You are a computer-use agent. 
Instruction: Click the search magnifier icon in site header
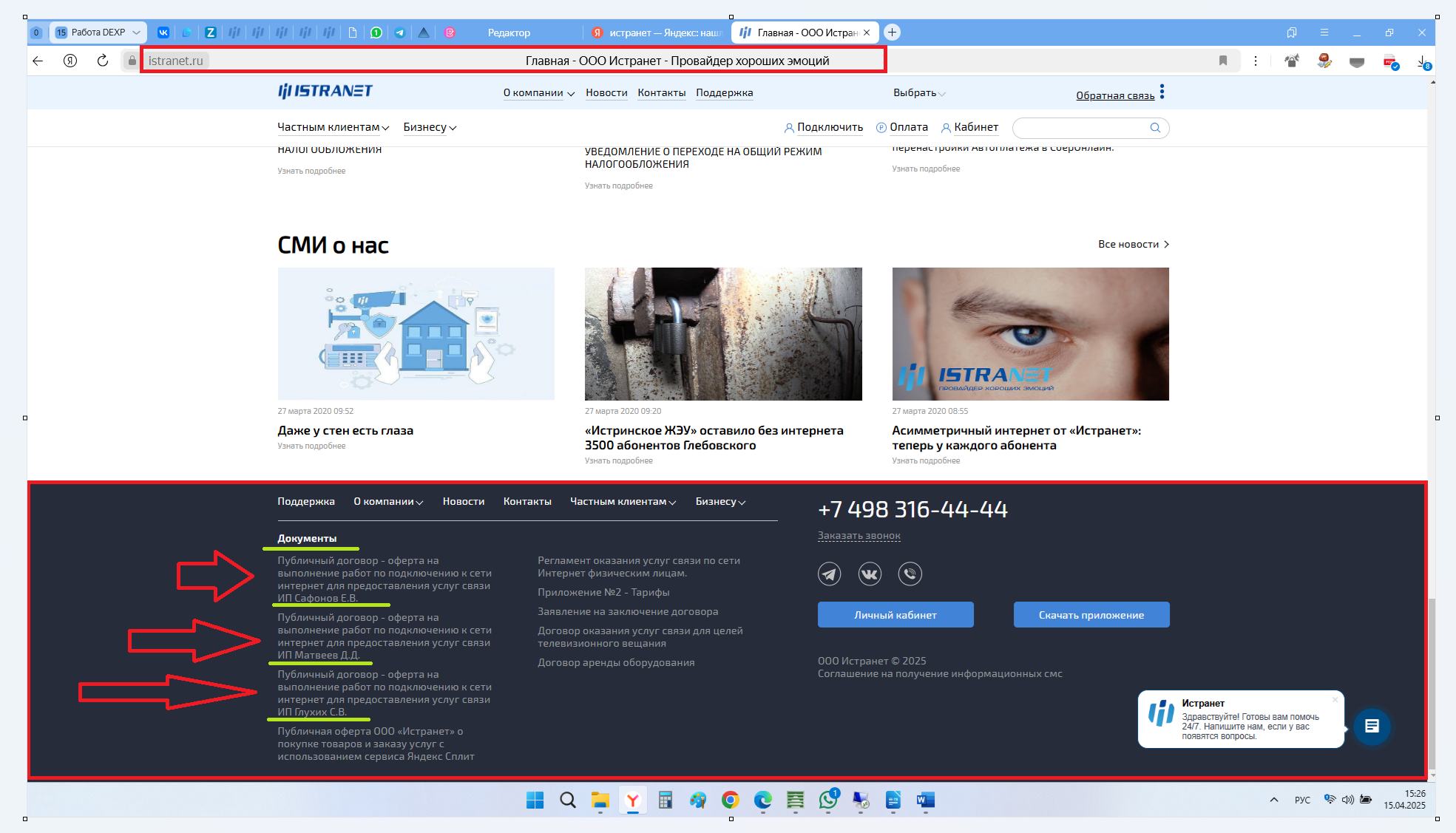[x=1155, y=128]
